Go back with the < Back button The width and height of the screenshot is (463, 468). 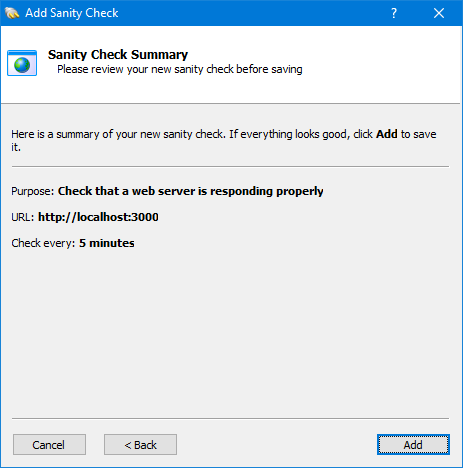point(140,444)
